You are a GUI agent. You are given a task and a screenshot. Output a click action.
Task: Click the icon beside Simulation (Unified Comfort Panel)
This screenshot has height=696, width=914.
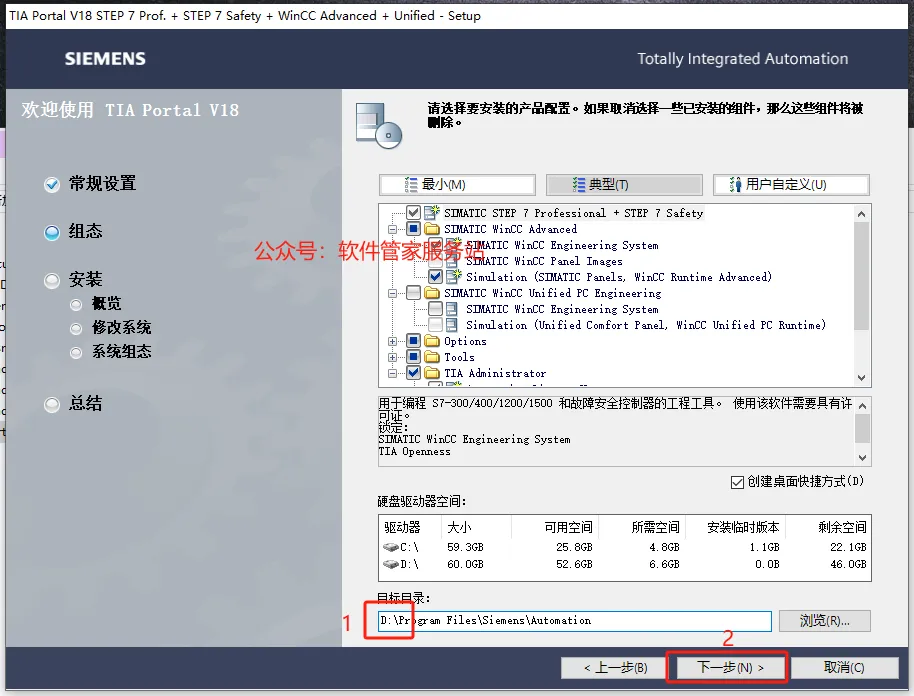(x=452, y=325)
